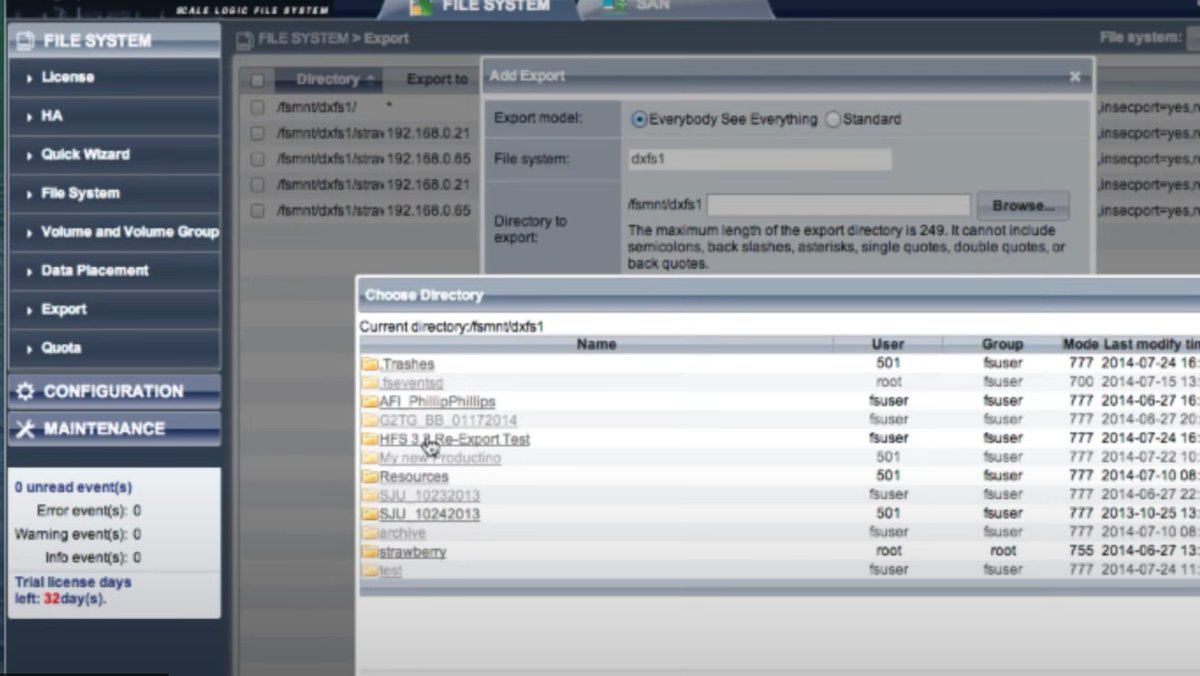Click the green FILE SYSTEM tab icon
1200x676 pixels.
coord(419,6)
